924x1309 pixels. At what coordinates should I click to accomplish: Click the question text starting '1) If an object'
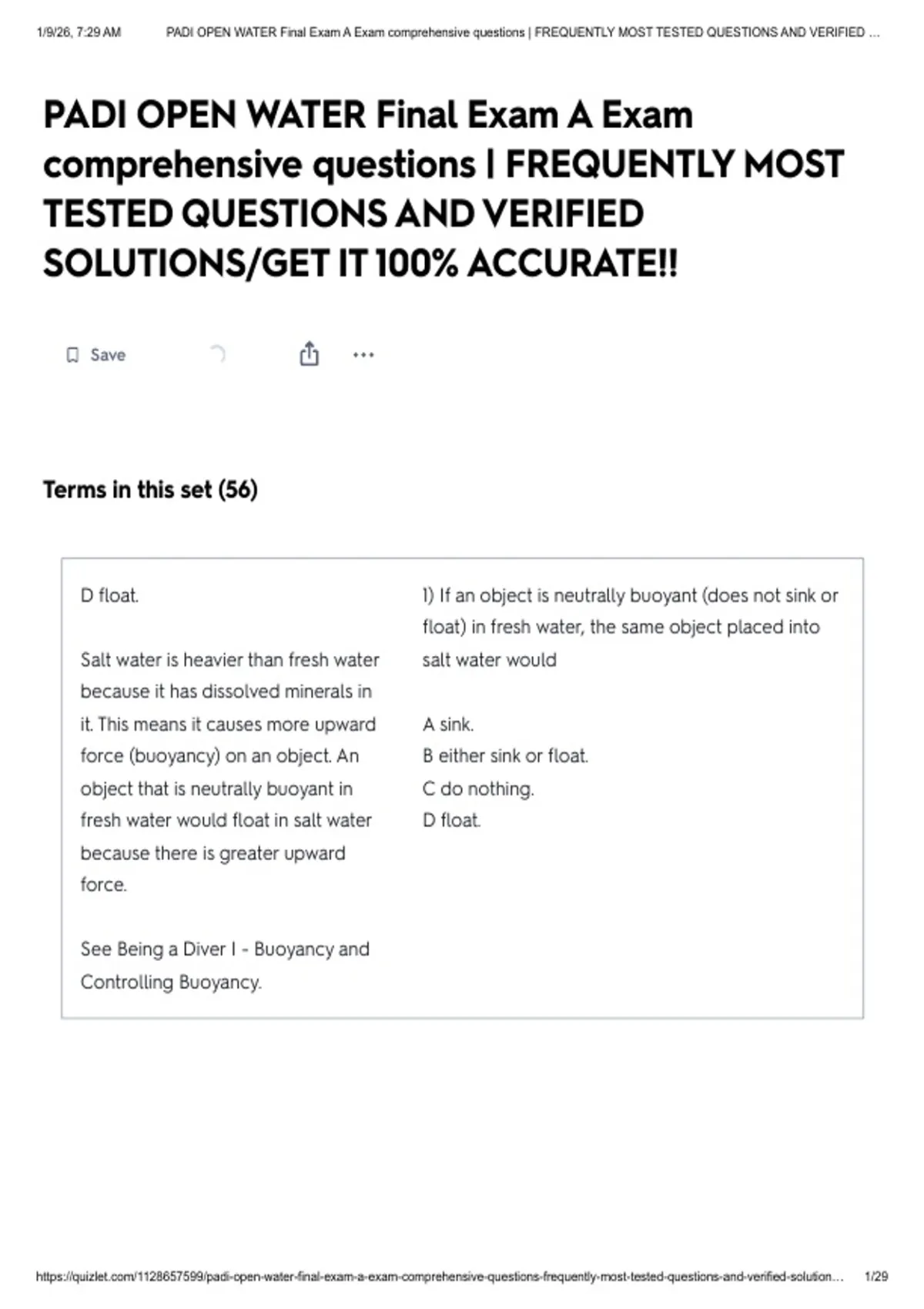coord(630,627)
